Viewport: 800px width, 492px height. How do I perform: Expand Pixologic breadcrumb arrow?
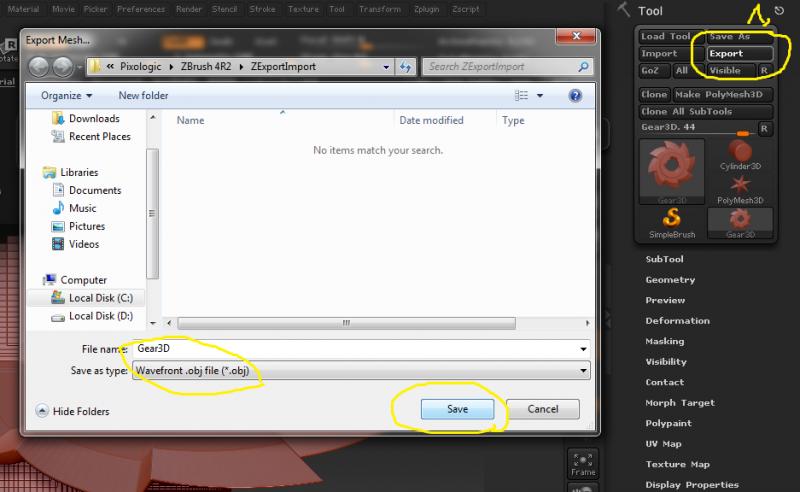(170, 67)
